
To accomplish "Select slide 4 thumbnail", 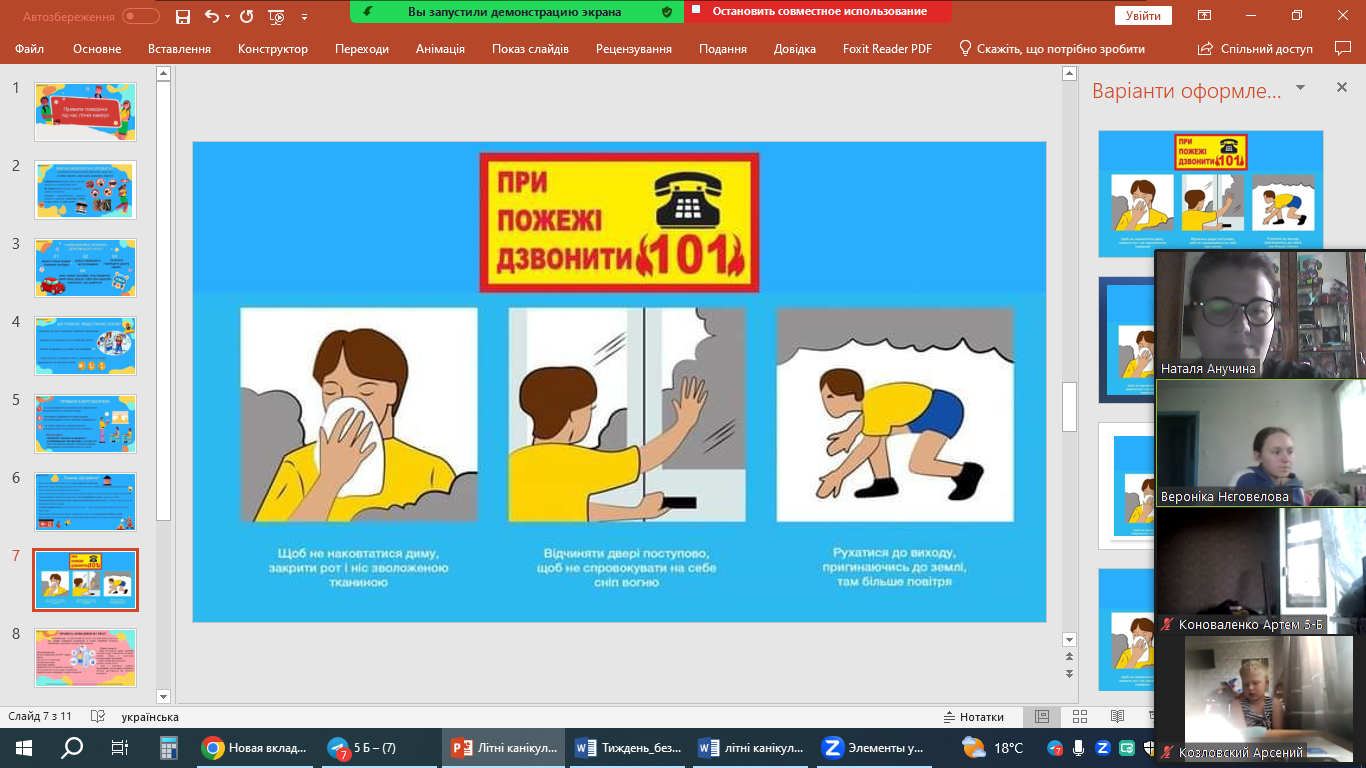I will [86, 346].
